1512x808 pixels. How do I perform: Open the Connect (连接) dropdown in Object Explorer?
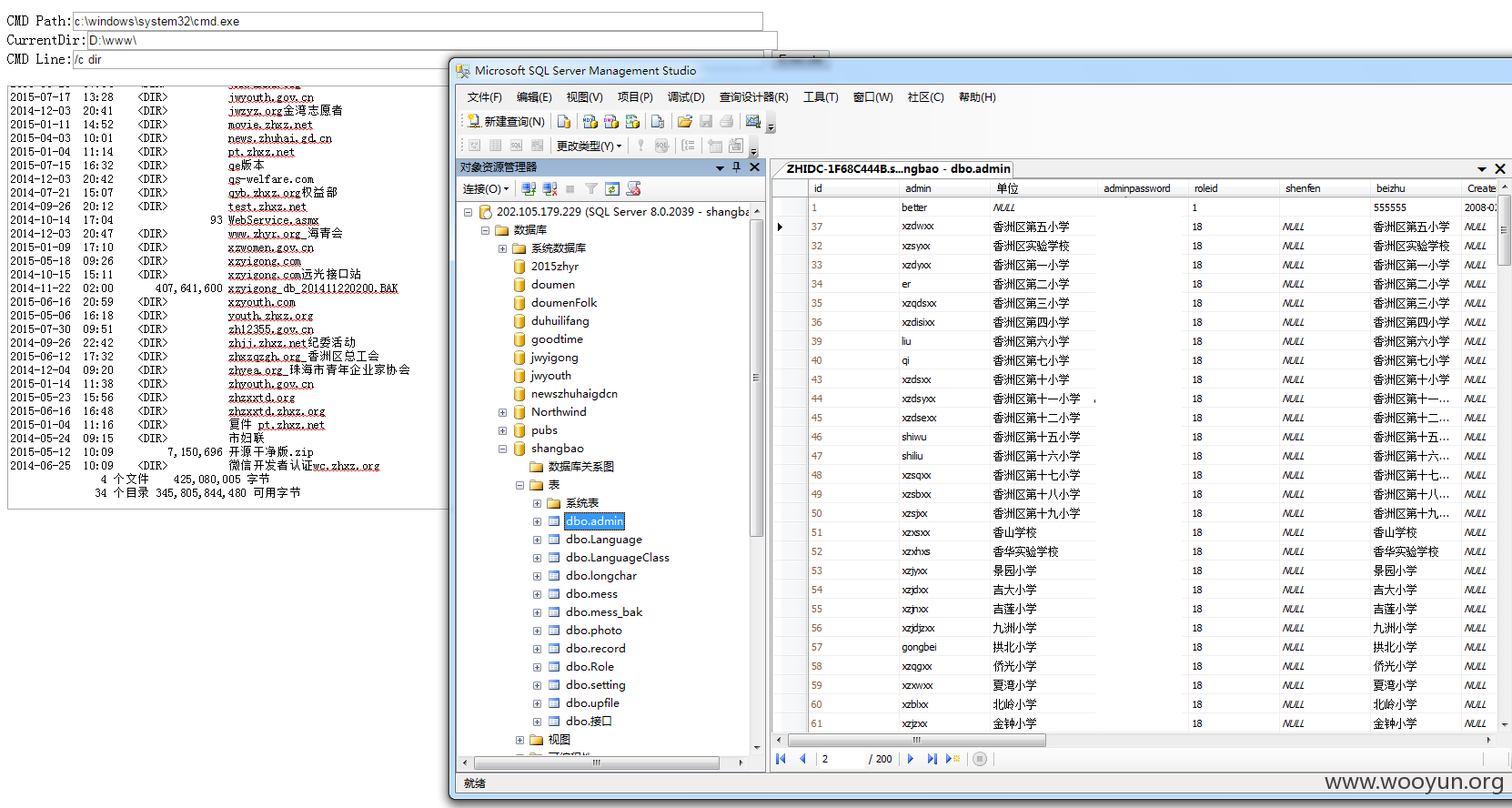486,188
